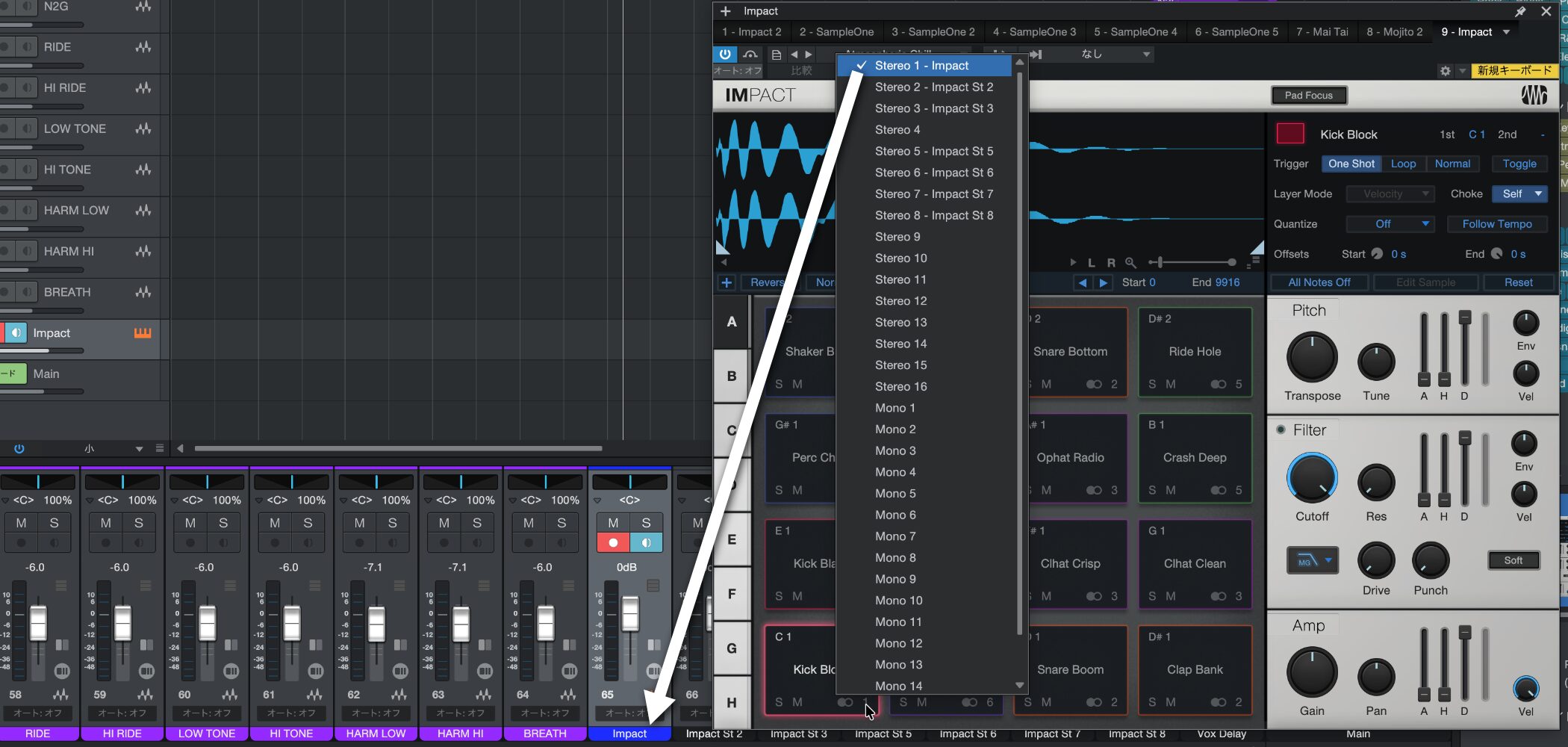1568x747 pixels.
Task: Click the All Notes Off button
Action: (x=1319, y=282)
